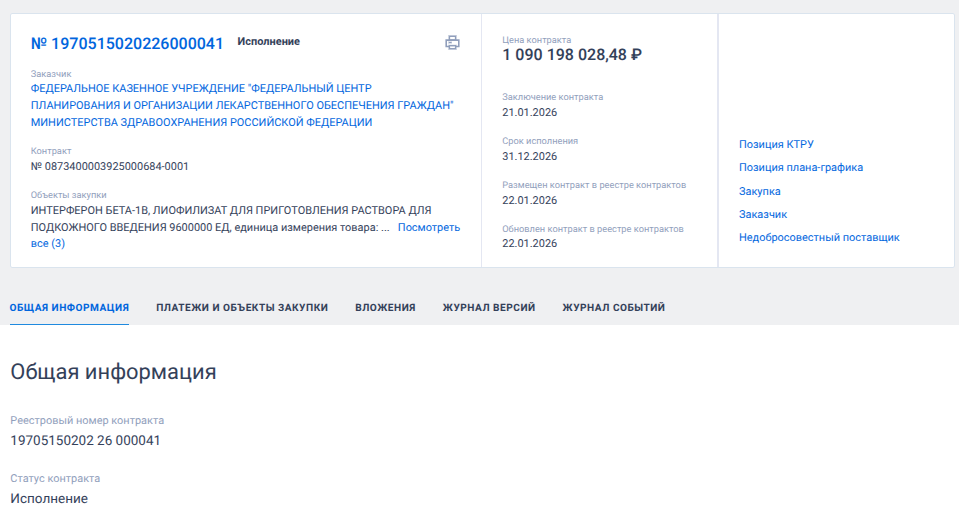The height and width of the screenshot is (518, 959).
Task: View the Журнал событий tab
Action: pos(613,307)
